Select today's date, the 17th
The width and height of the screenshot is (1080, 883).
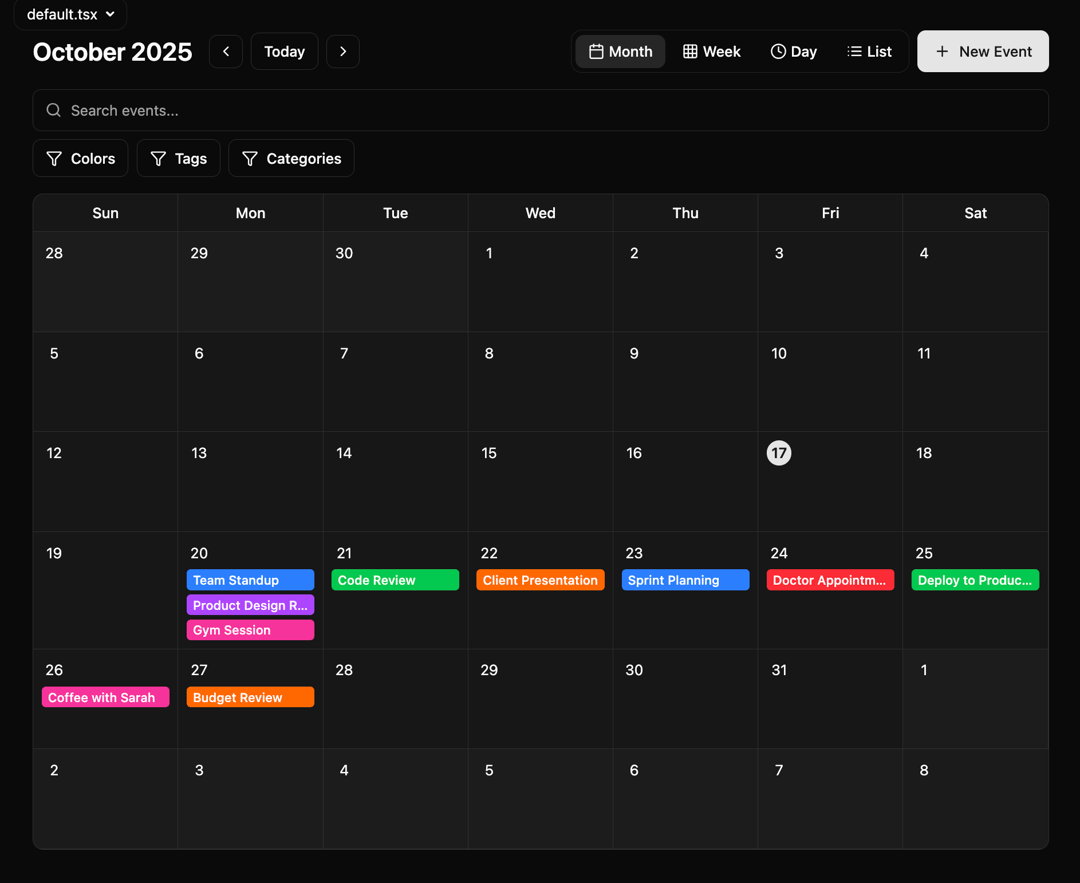click(x=779, y=453)
